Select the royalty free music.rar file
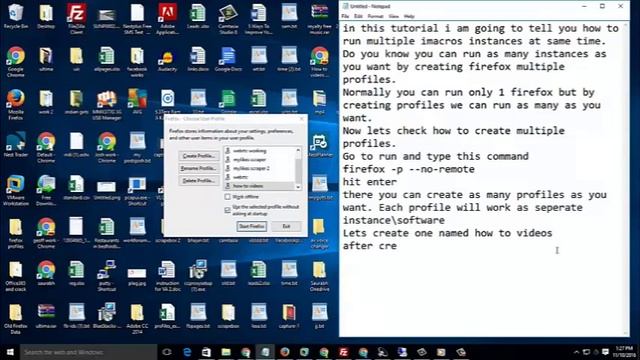The image size is (640, 360). click(x=319, y=18)
